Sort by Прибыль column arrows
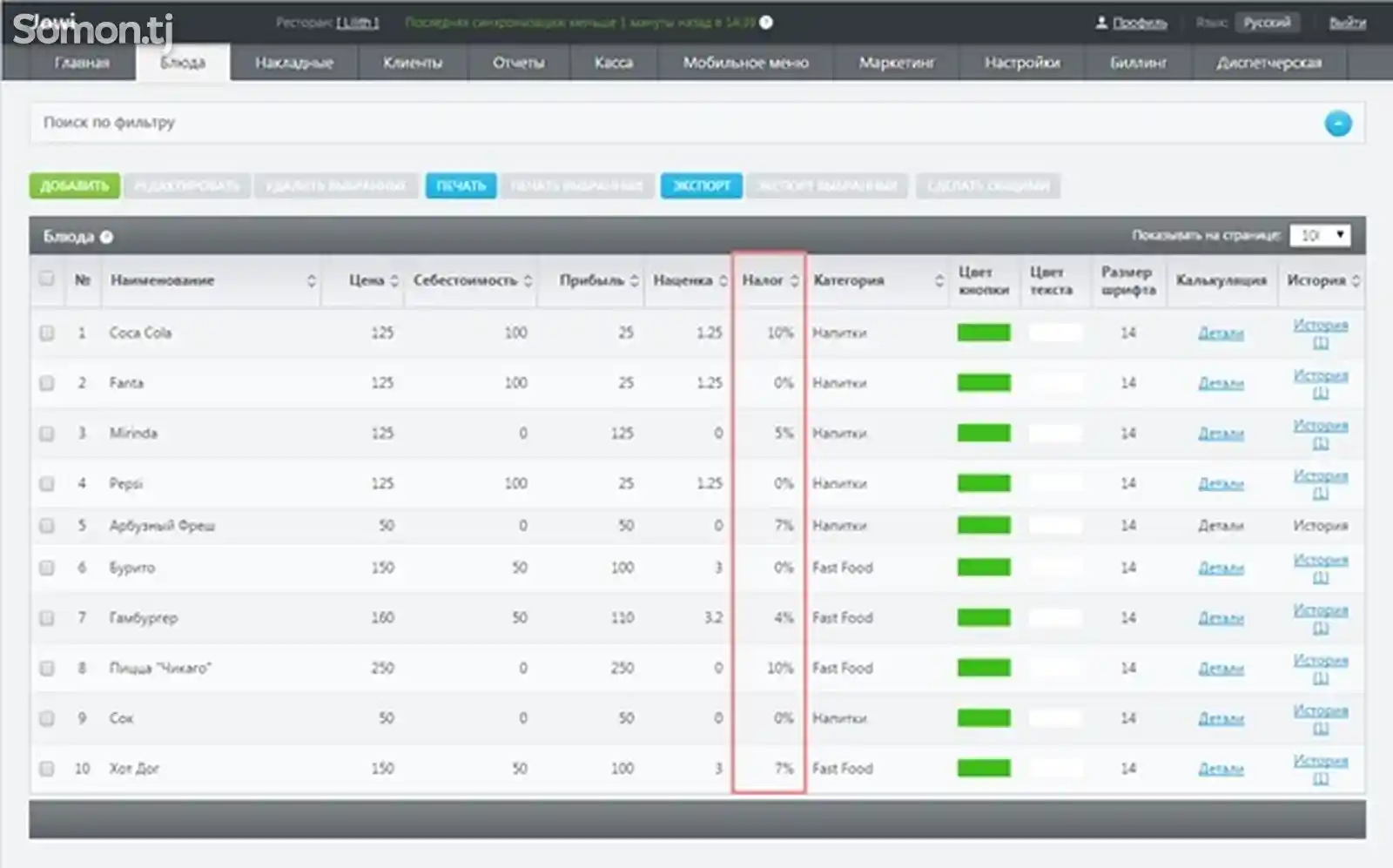The image size is (1393, 868). pyautogui.click(x=634, y=280)
